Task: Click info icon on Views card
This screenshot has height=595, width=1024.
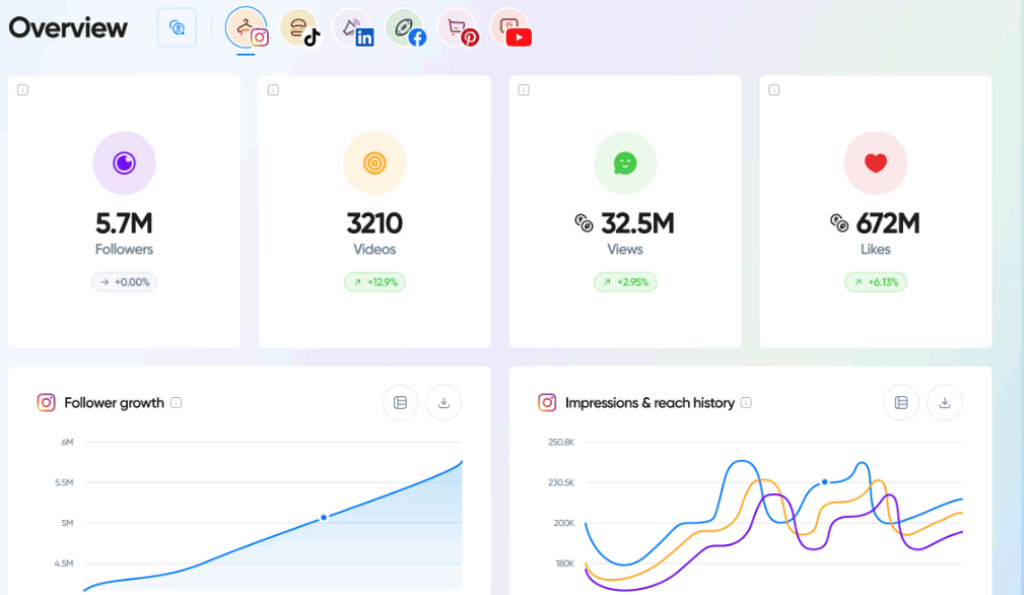Action: [523, 90]
